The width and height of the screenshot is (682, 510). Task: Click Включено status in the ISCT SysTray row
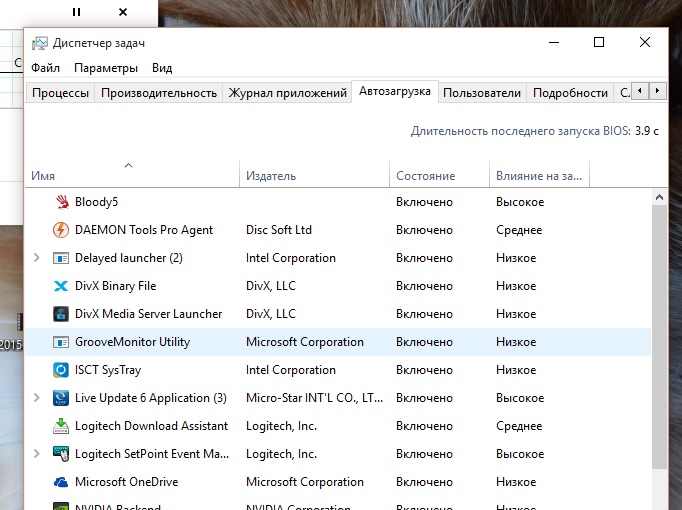pyautogui.click(x=425, y=370)
